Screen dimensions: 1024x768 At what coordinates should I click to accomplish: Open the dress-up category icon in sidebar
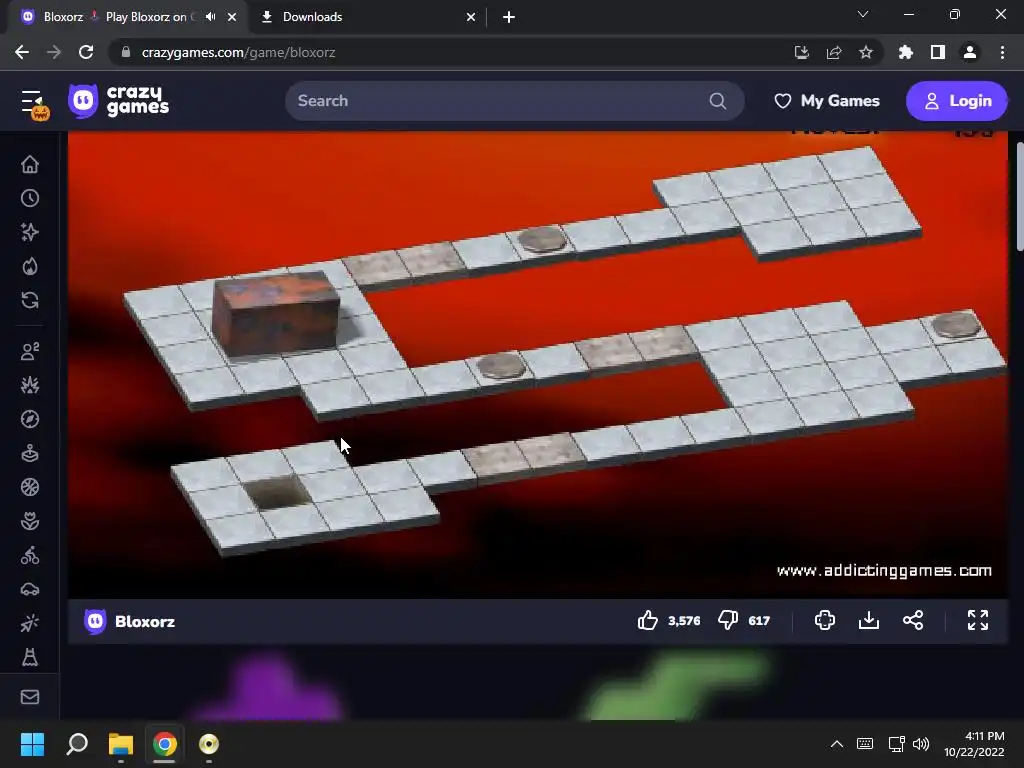(29, 657)
